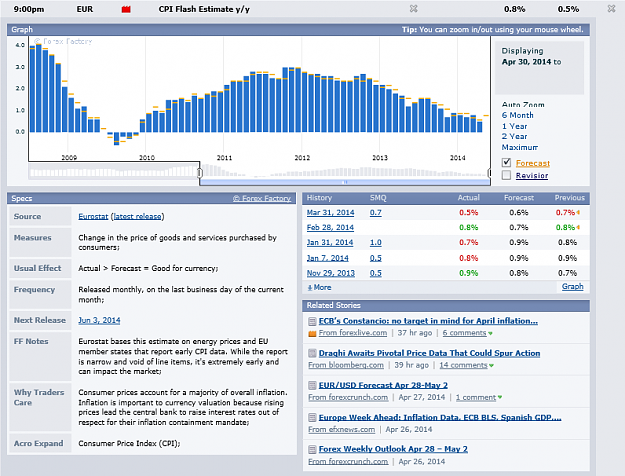Click the red high-impact icon next to EUR
625x476 pixels.
(126, 9)
